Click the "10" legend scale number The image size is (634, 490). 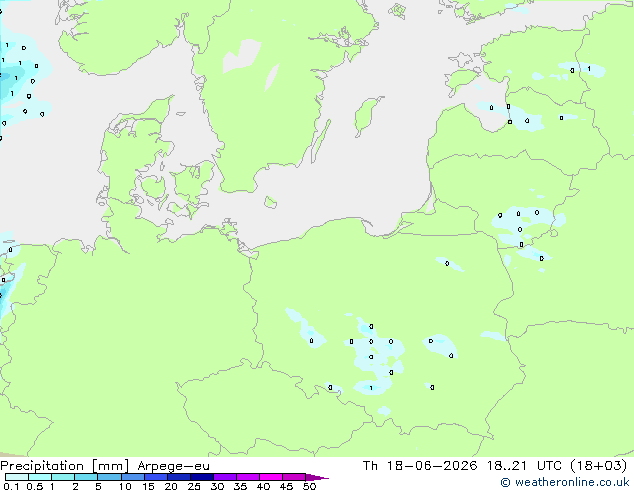pyautogui.click(x=125, y=486)
